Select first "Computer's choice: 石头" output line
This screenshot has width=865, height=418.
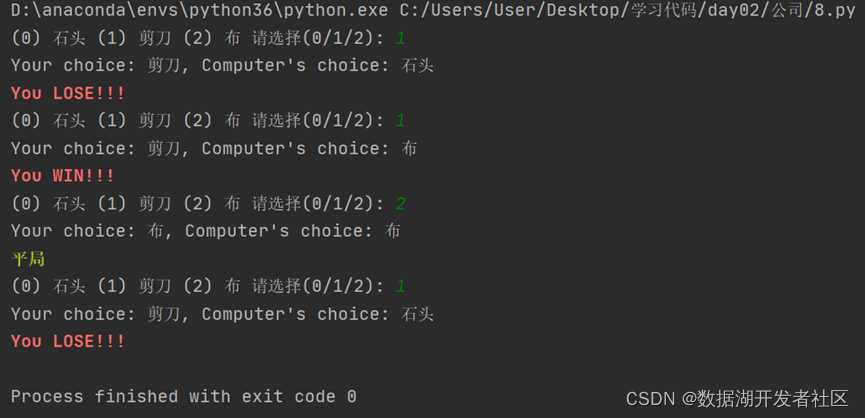(318, 66)
